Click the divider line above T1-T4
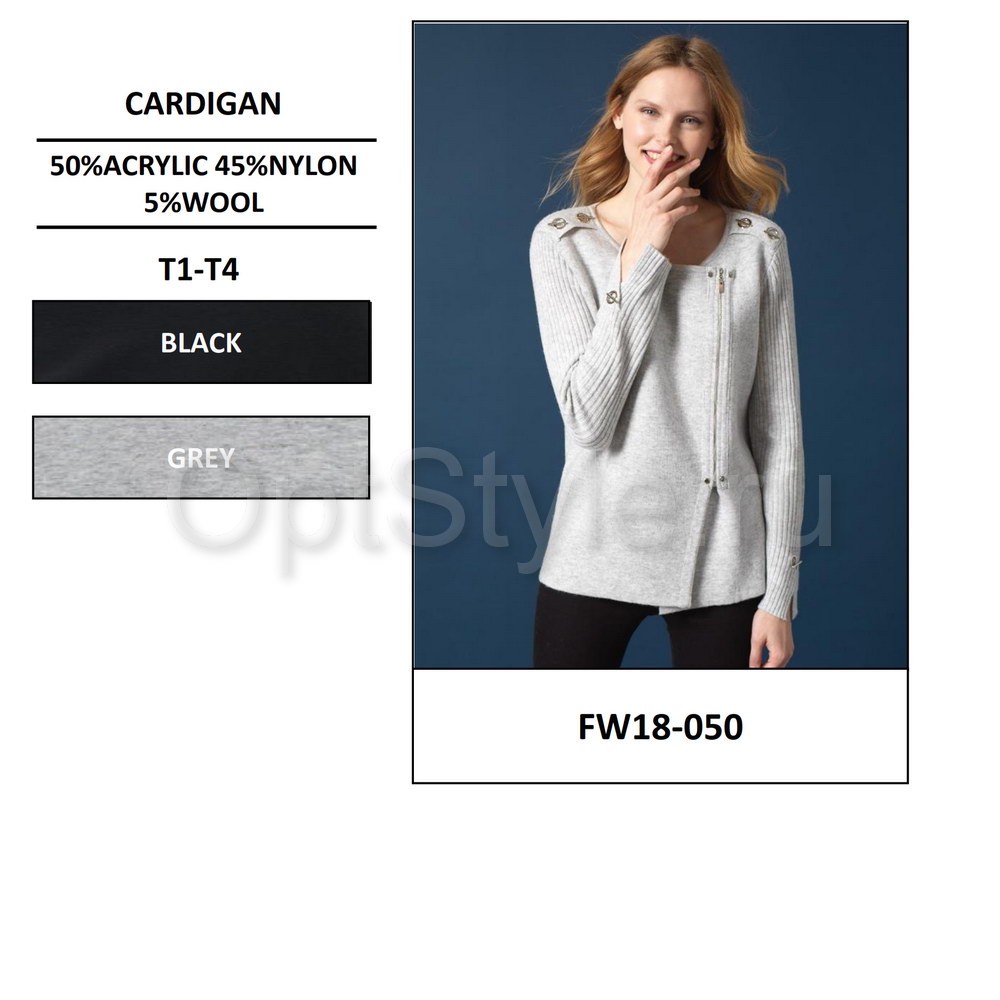 coord(207,226)
